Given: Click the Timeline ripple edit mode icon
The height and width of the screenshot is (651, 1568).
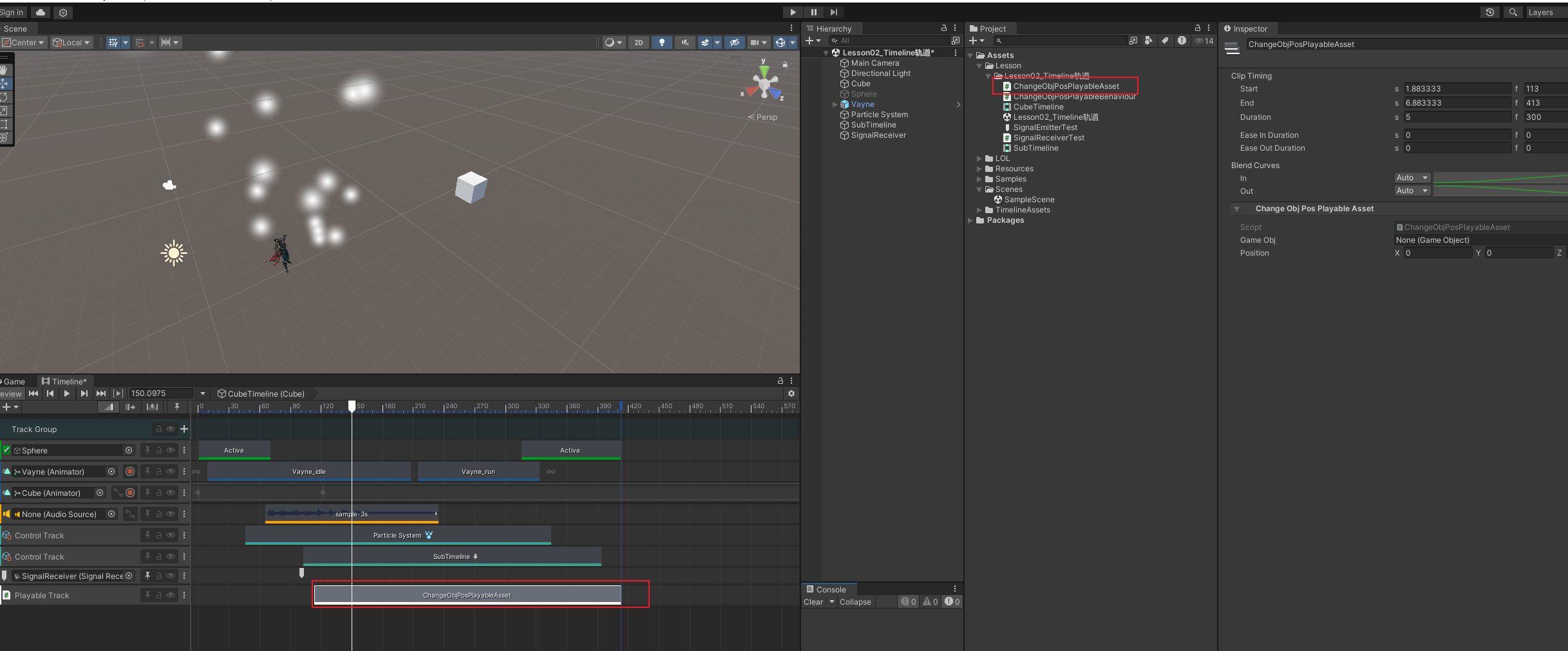Looking at the screenshot, I should [130, 407].
